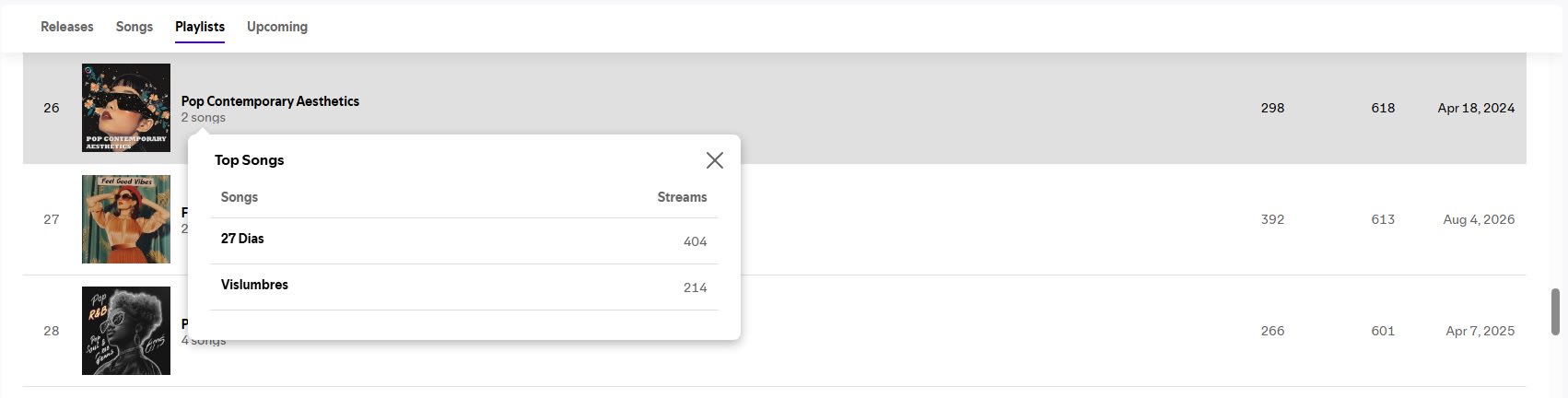Click the 2 songs label under playlist

point(204,118)
